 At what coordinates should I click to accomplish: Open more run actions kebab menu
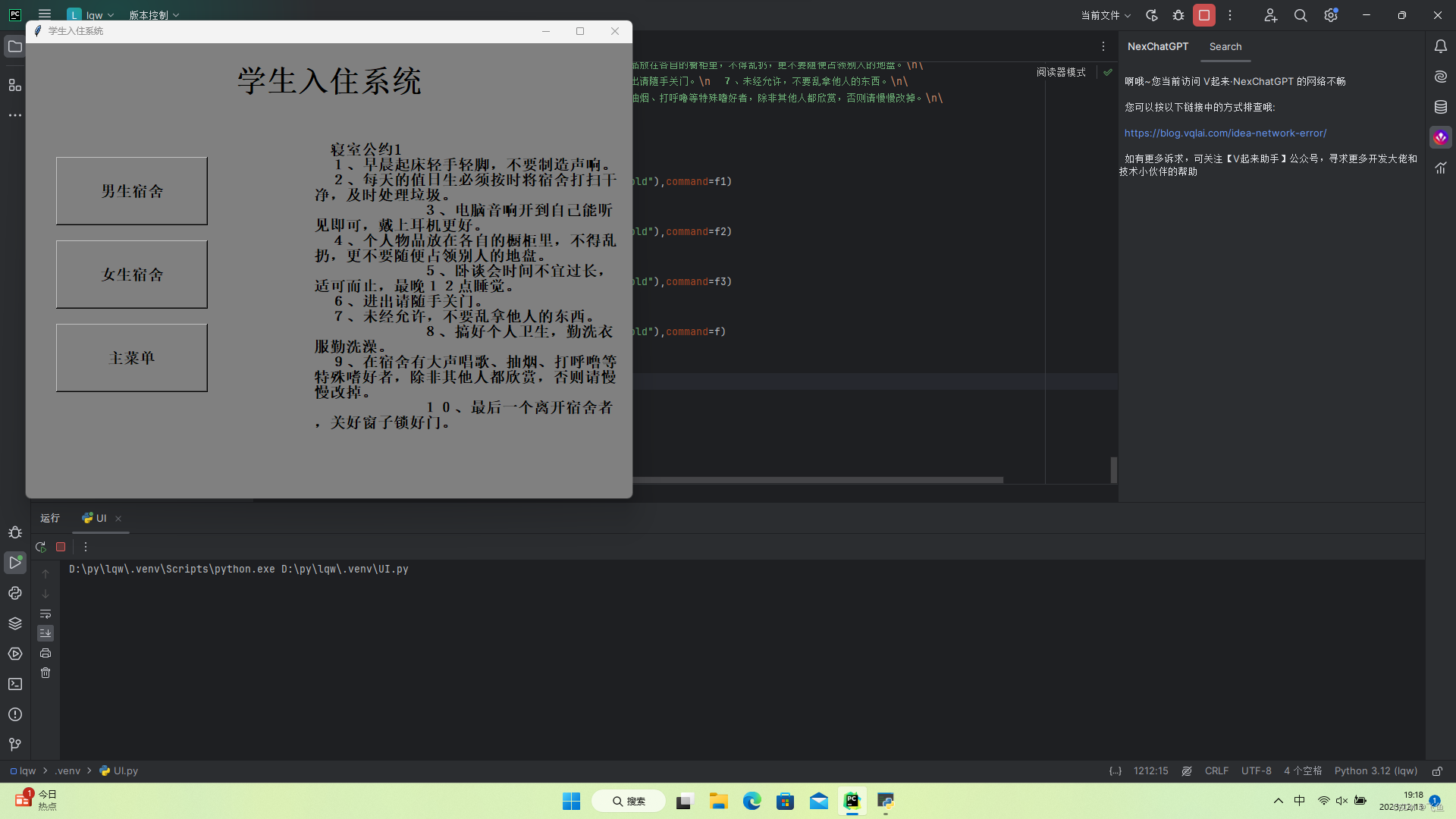(x=1230, y=15)
